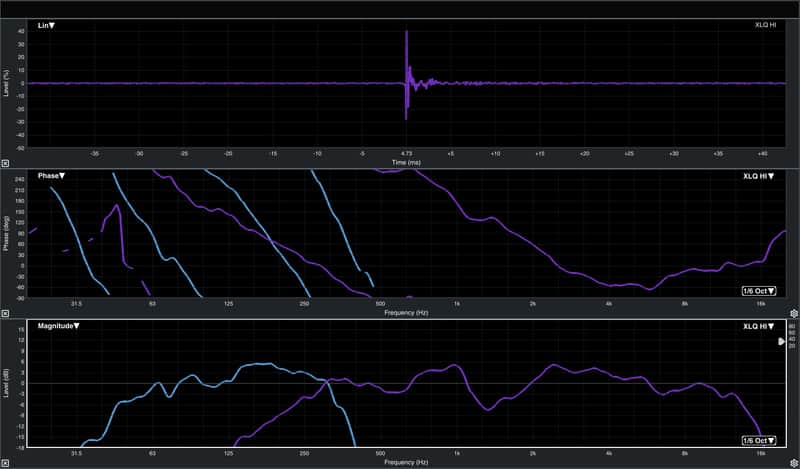The image size is (800, 469).
Task: Expand the XLQ HI trace selector in Magnitude graph
Action: point(758,326)
